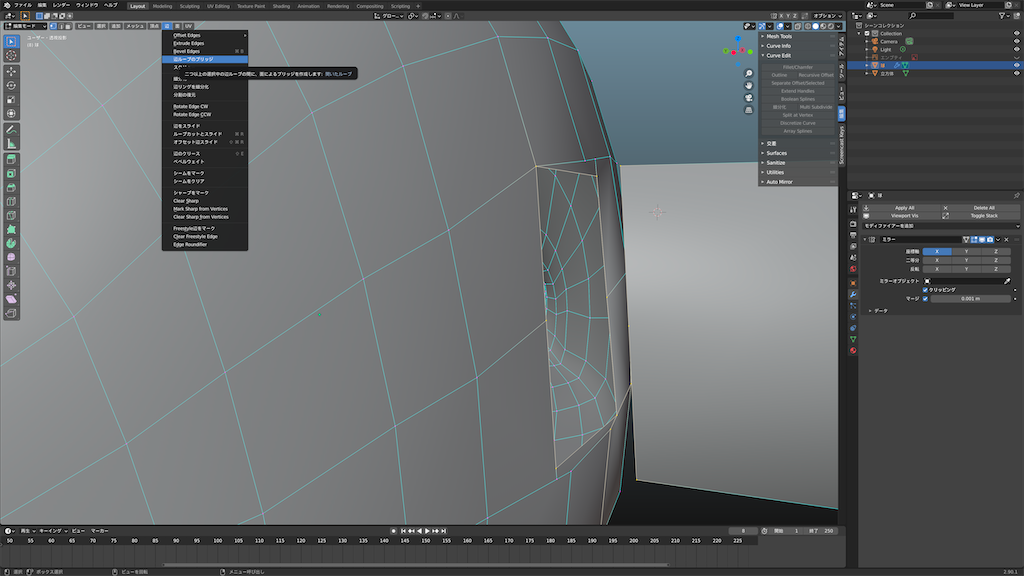Image resolution: width=1024 pixels, height=576 pixels.
Task: Click the Viewport Vis button
Action: pyautogui.click(x=904, y=216)
